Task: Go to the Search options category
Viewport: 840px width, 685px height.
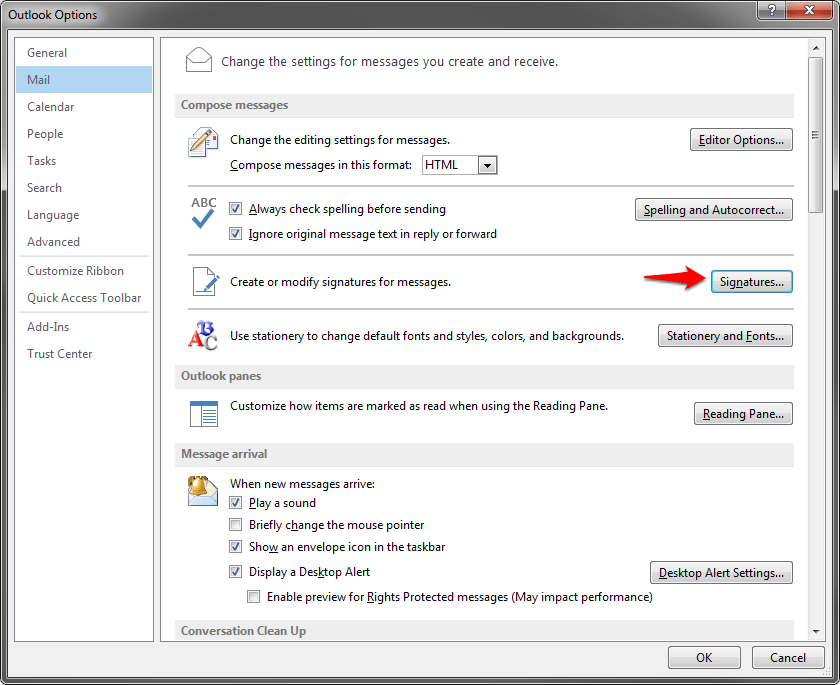Action: (84, 187)
